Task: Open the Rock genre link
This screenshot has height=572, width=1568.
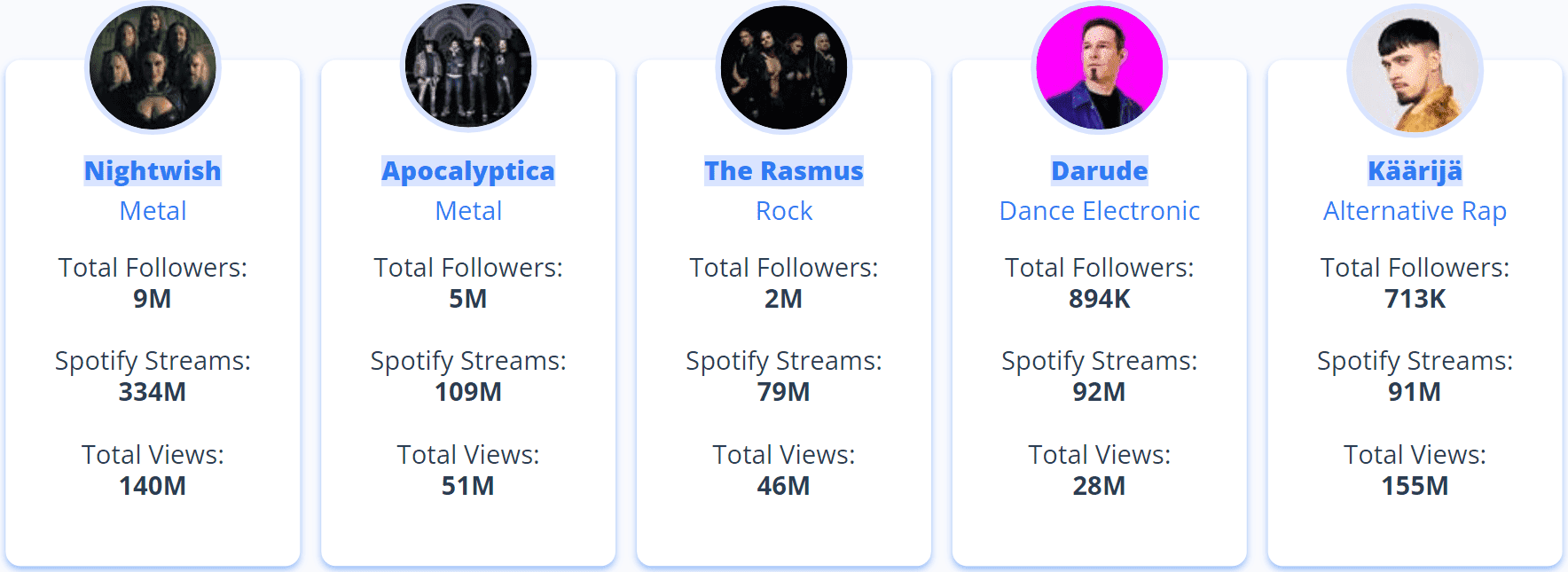Action: click(784, 211)
